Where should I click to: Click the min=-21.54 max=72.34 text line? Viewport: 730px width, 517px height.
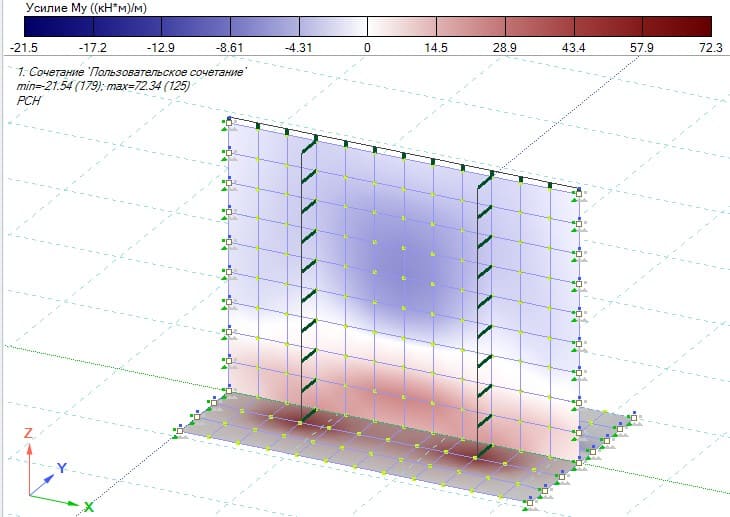[103, 86]
